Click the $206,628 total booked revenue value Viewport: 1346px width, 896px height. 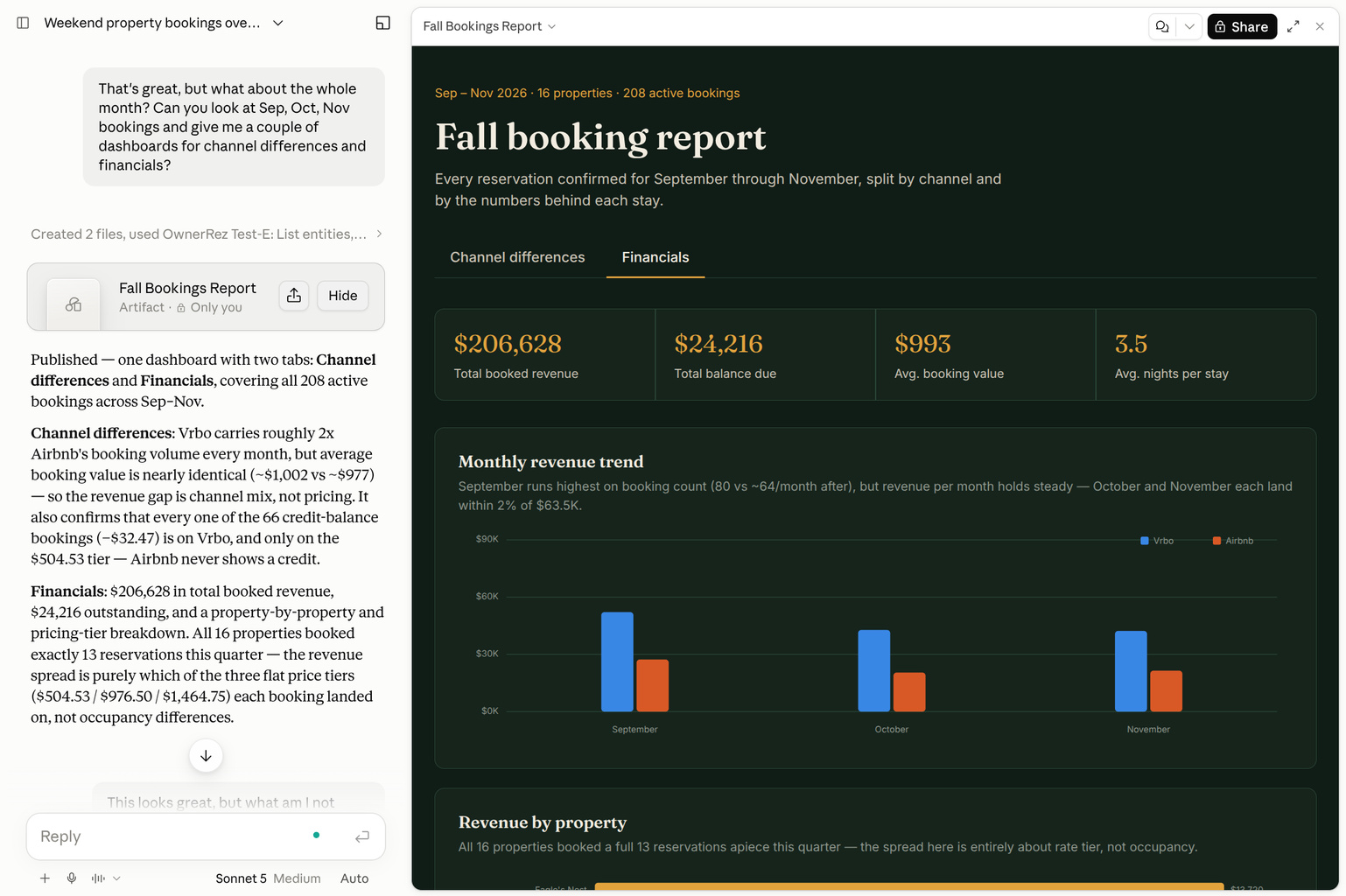508,344
